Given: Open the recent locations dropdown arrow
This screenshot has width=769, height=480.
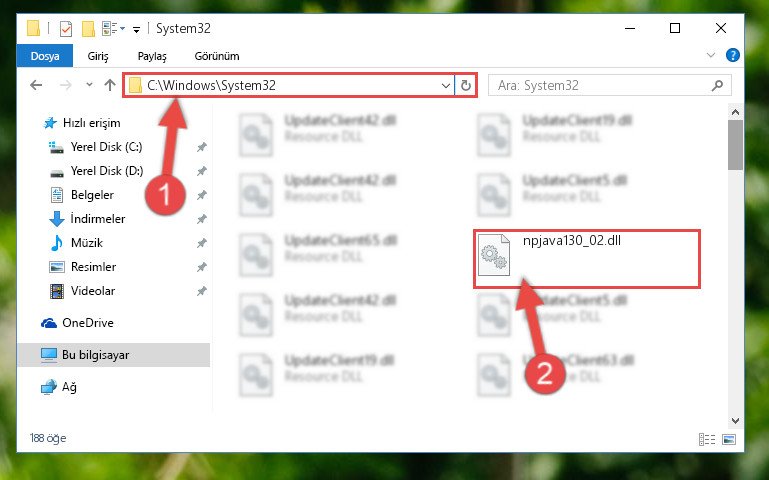Looking at the screenshot, I should coord(89,85).
